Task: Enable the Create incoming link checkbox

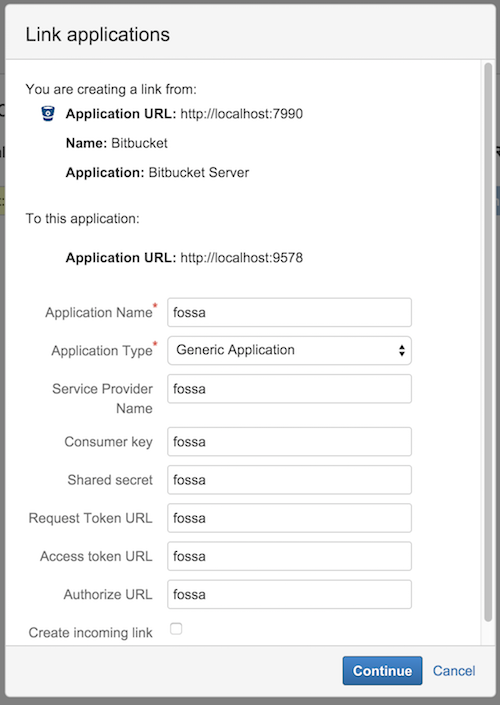Action: (x=176, y=629)
